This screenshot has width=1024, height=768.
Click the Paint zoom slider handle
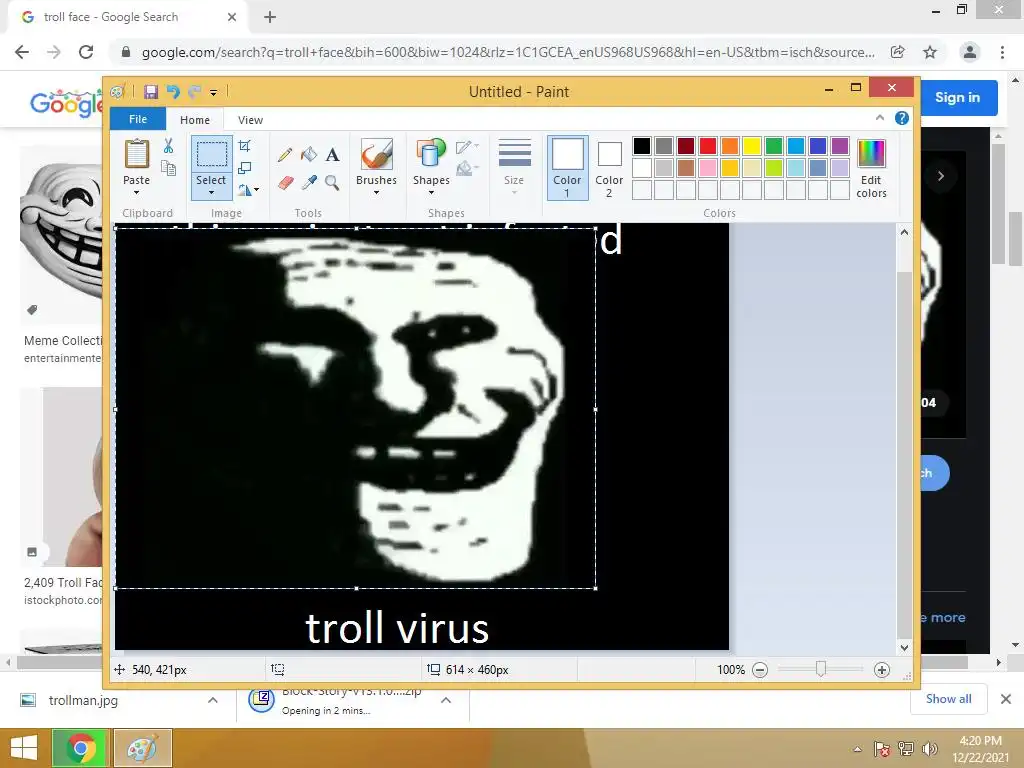(821, 669)
